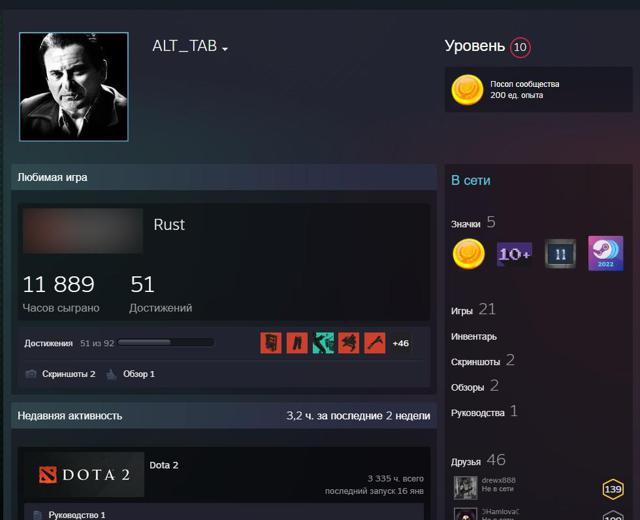Open the first red door achievement icon
Image resolution: width=640 pixels, height=520 pixels.
[271, 343]
